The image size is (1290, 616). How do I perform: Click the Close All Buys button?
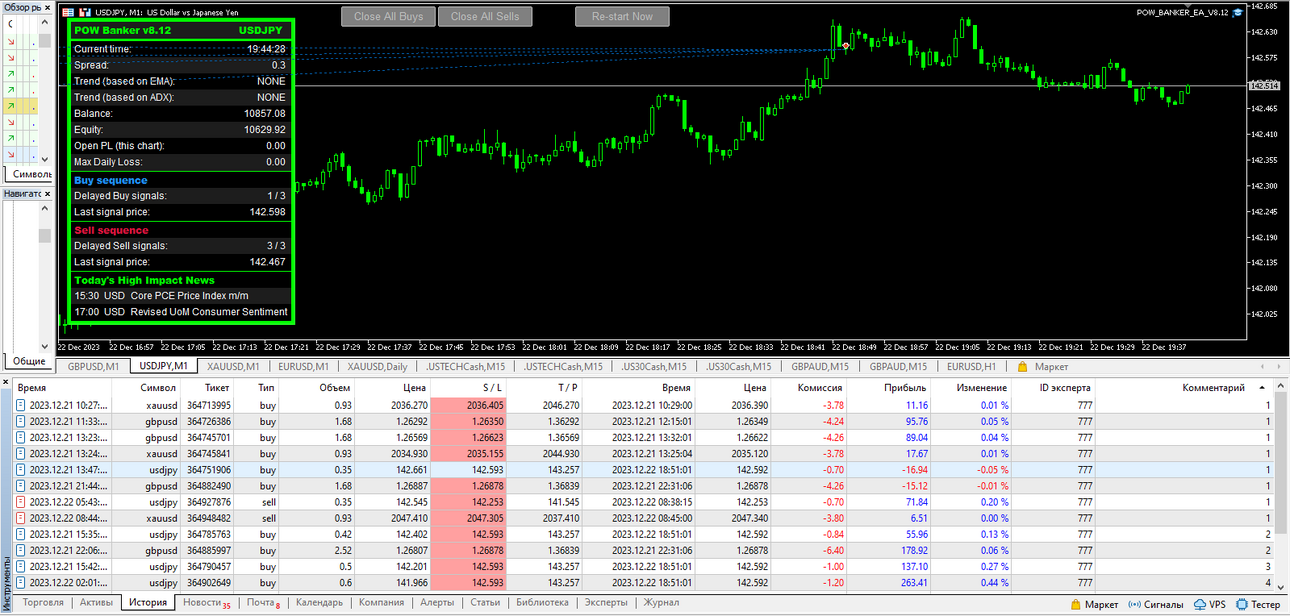click(x=388, y=17)
